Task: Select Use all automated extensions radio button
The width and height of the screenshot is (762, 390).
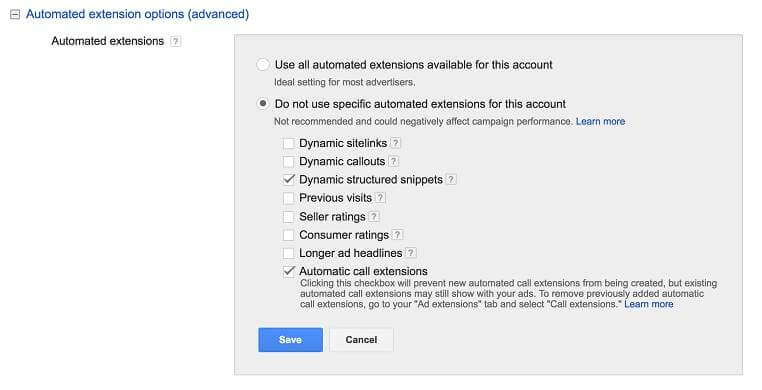Action: pyautogui.click(x=262, y=65)
